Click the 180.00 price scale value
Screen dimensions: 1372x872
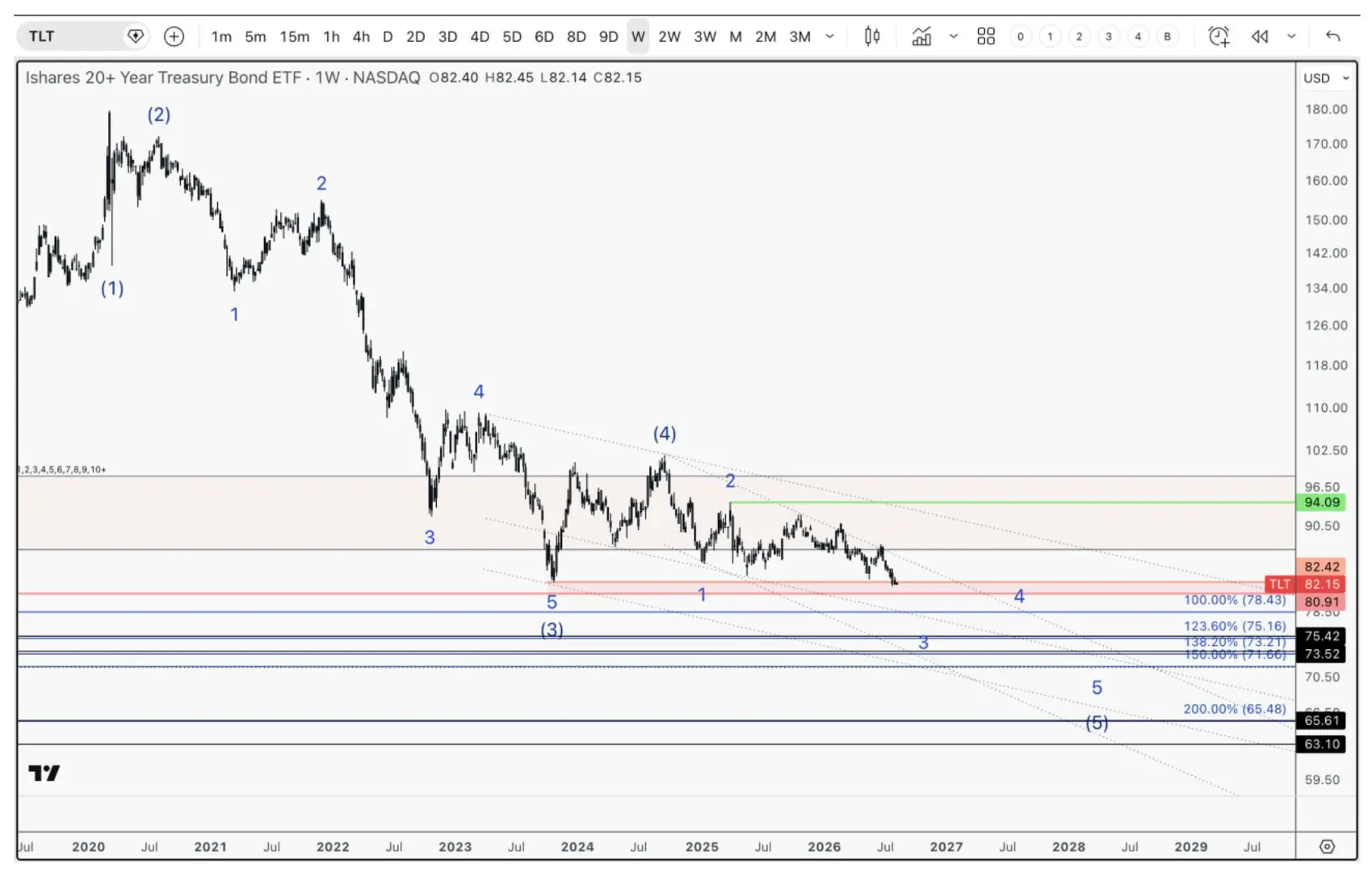pos(1326,109)
